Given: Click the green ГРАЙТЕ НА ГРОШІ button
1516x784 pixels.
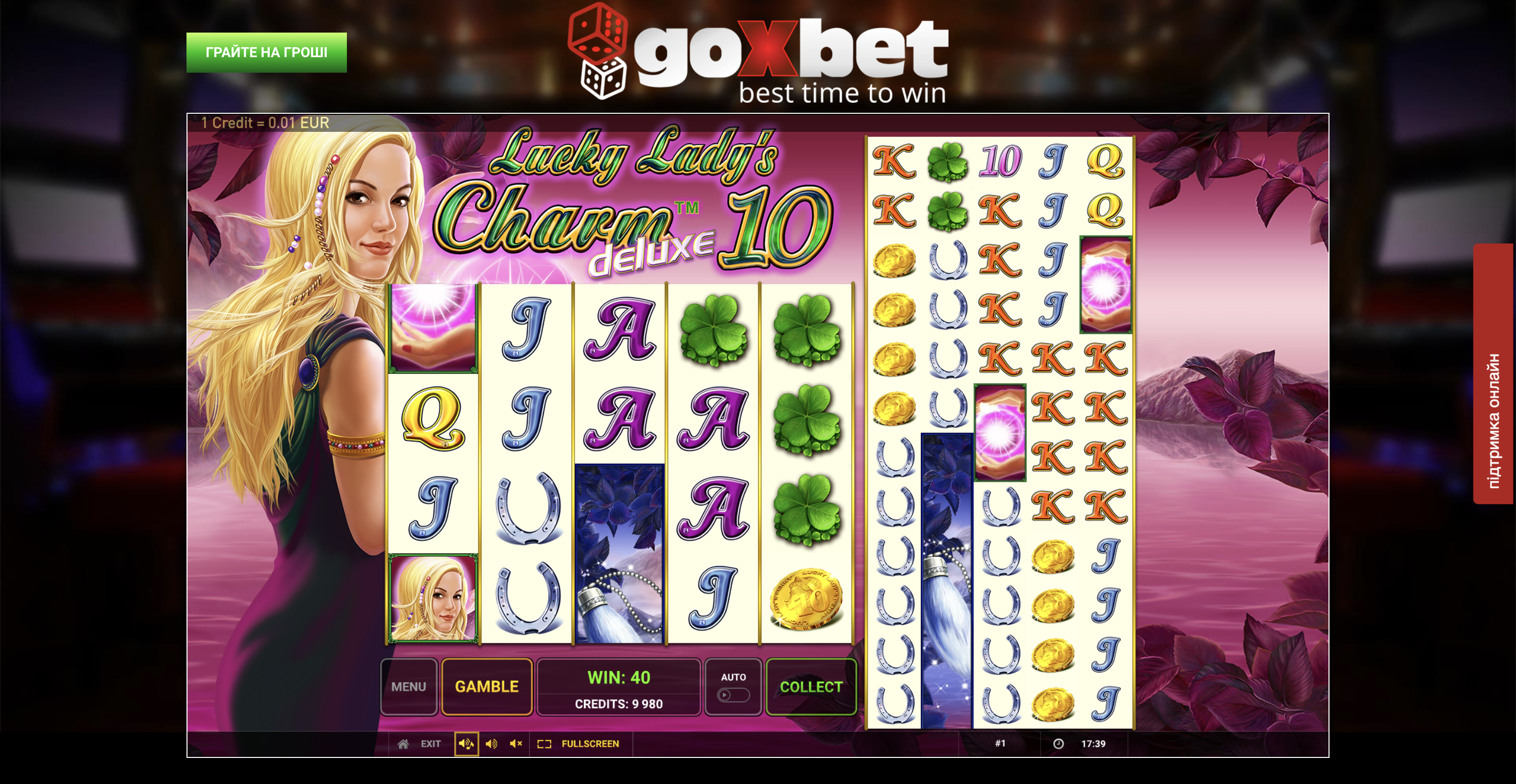Looking at the screenshot, I should (x=267, y=53).
